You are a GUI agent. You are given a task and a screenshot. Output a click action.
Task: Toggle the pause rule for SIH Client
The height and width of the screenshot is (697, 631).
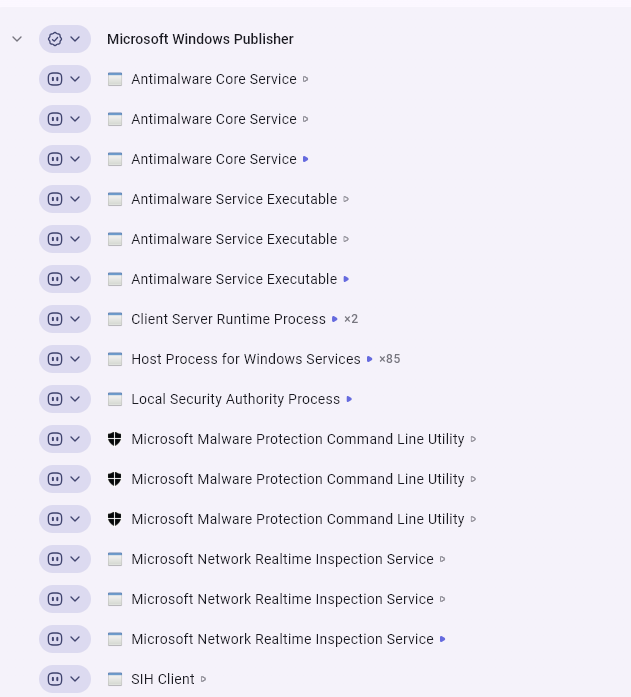pos(55,679)
